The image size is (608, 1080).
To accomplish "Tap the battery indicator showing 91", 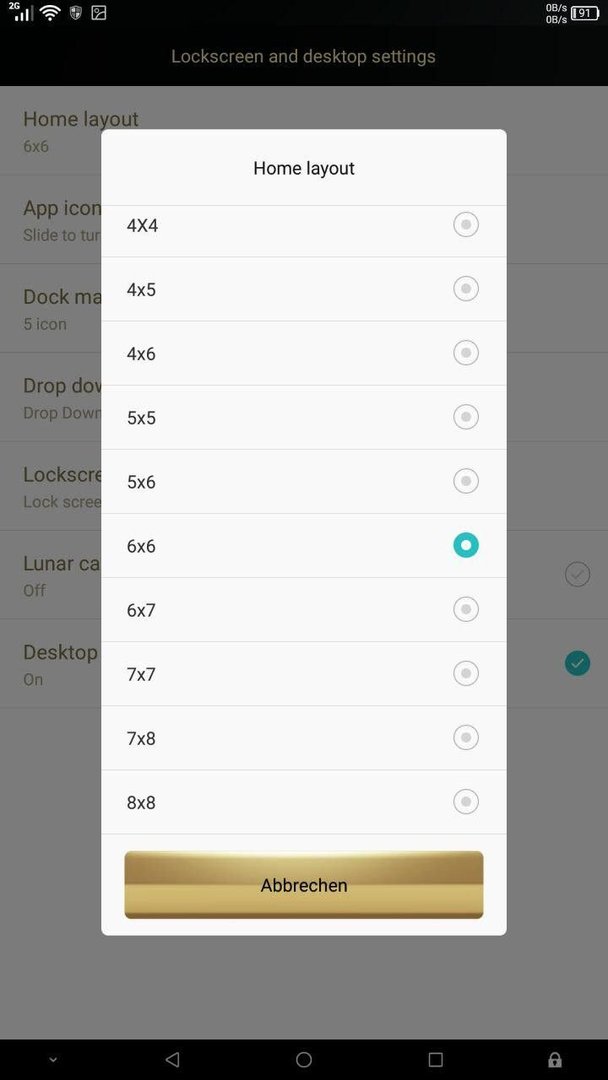I will click(585, 13).
